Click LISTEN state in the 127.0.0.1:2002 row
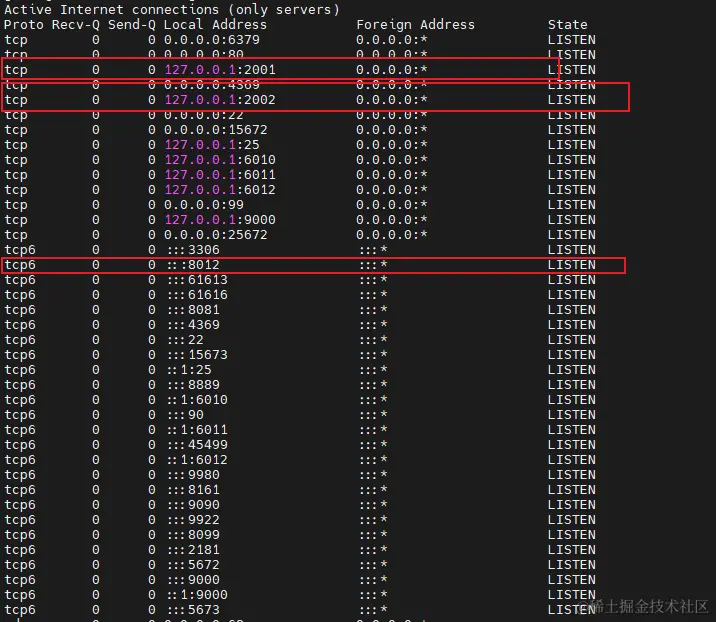 (x=572, y=100)
